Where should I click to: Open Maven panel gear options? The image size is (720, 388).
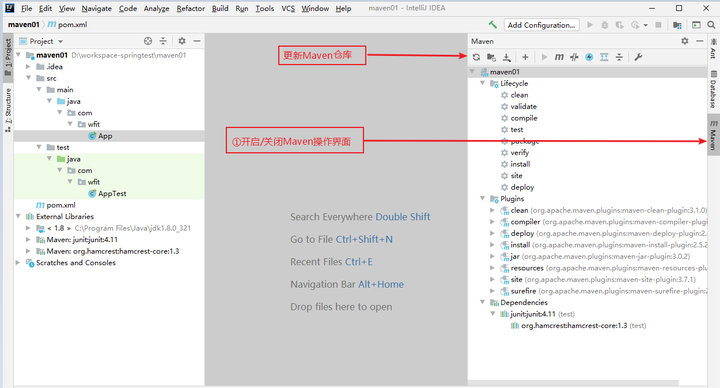click(x=685, y=41)
